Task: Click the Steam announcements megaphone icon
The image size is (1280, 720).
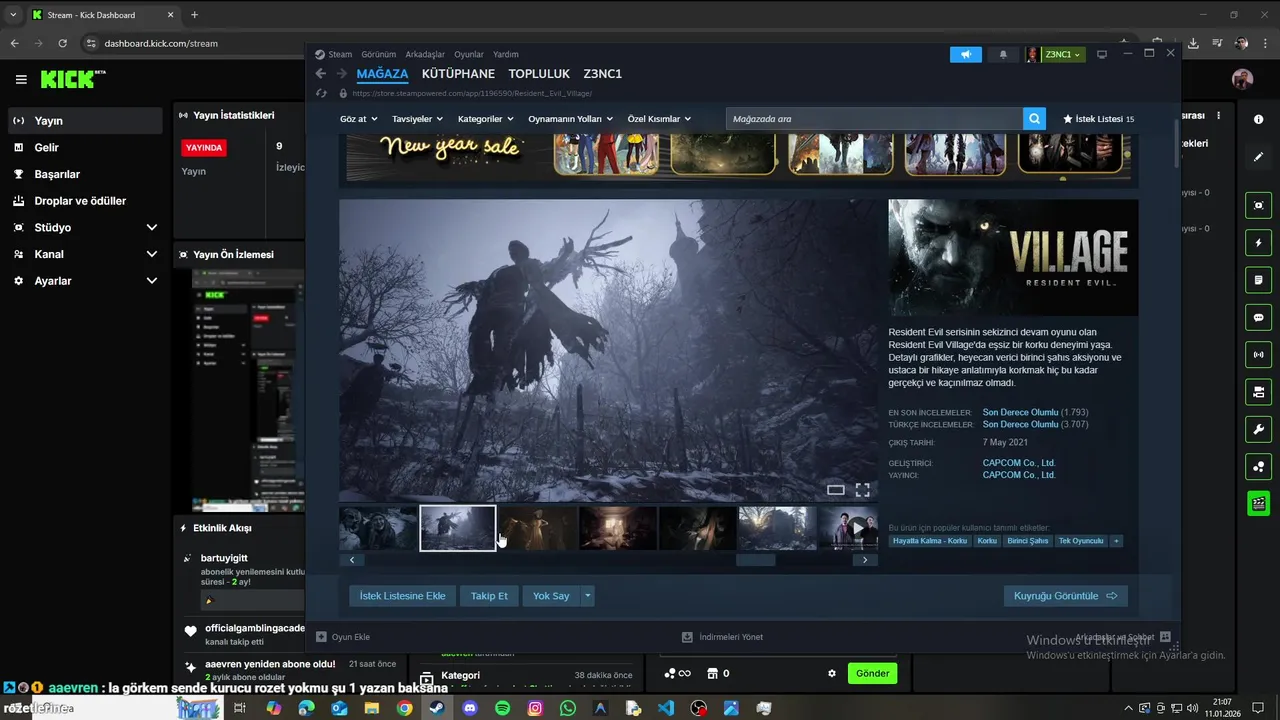Action: pos(965,54)
